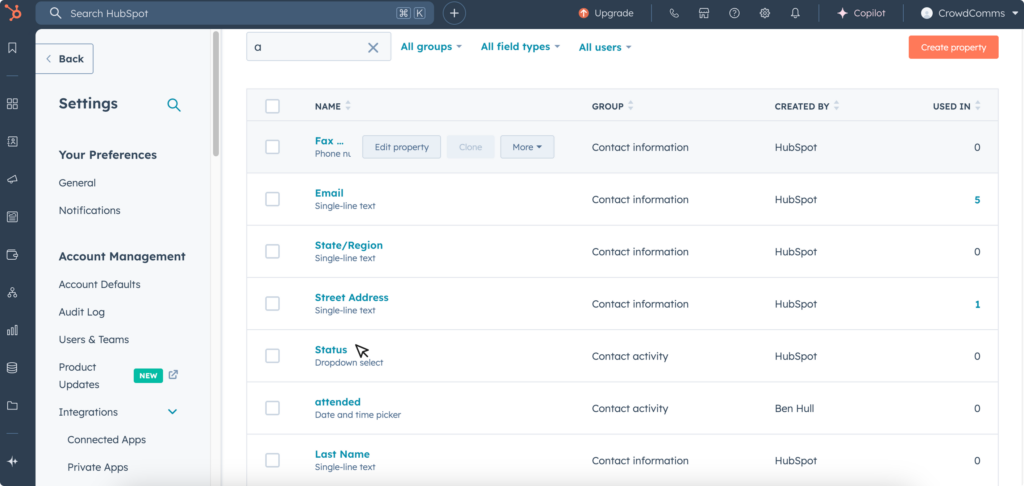
Task: Check the Email property checkbox
Action: tap(272, 199)
